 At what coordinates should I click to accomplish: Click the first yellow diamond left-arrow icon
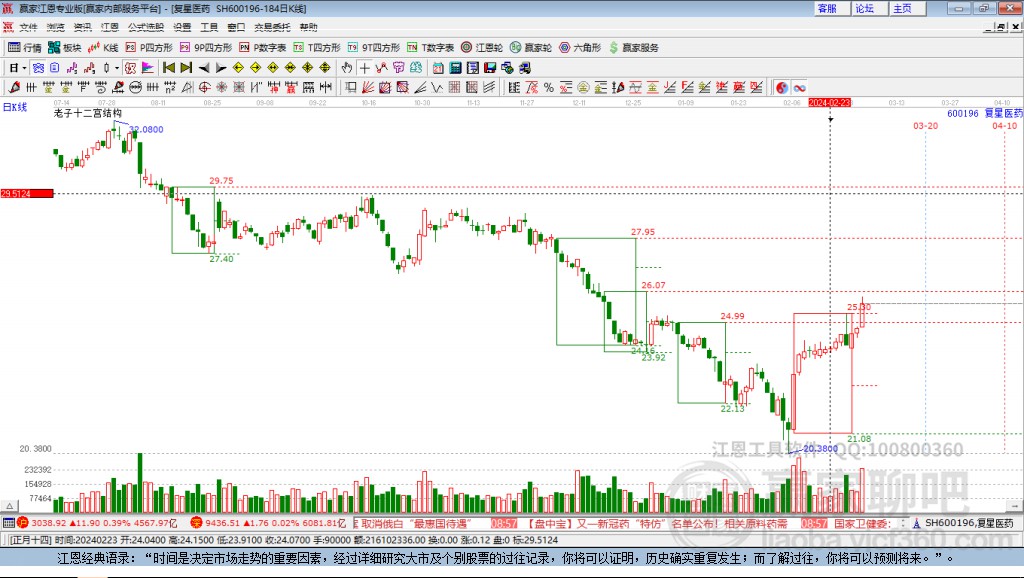click(238, 68)
